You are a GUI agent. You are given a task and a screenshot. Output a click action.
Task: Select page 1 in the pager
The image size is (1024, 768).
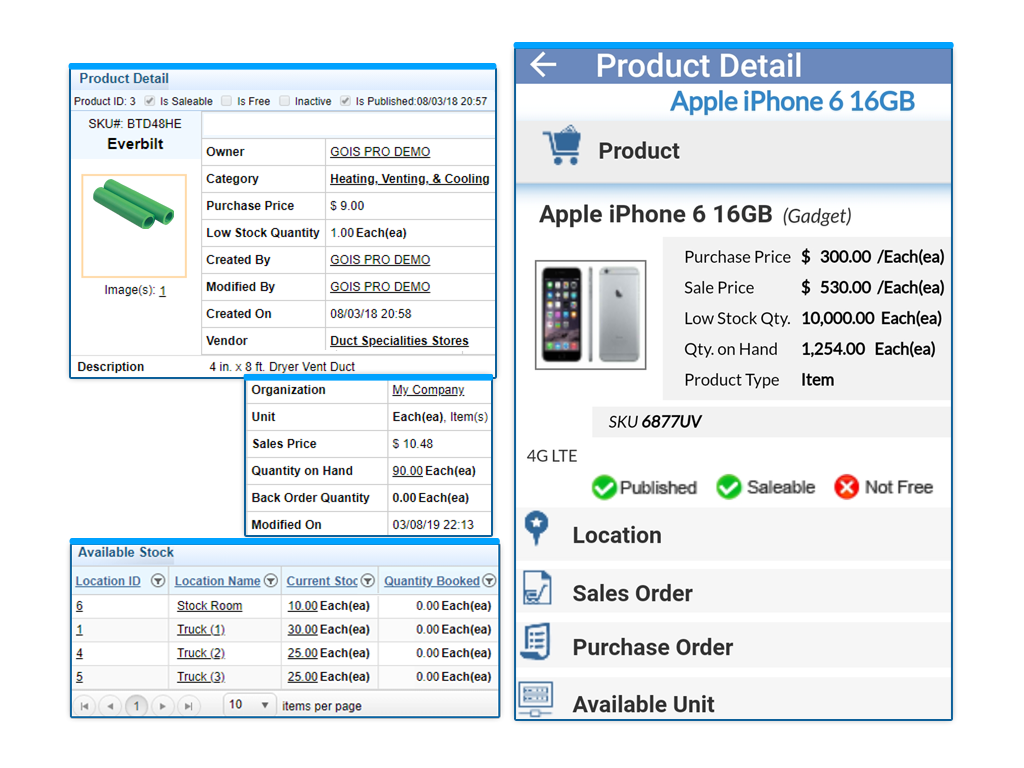click(x=136, y=706)
